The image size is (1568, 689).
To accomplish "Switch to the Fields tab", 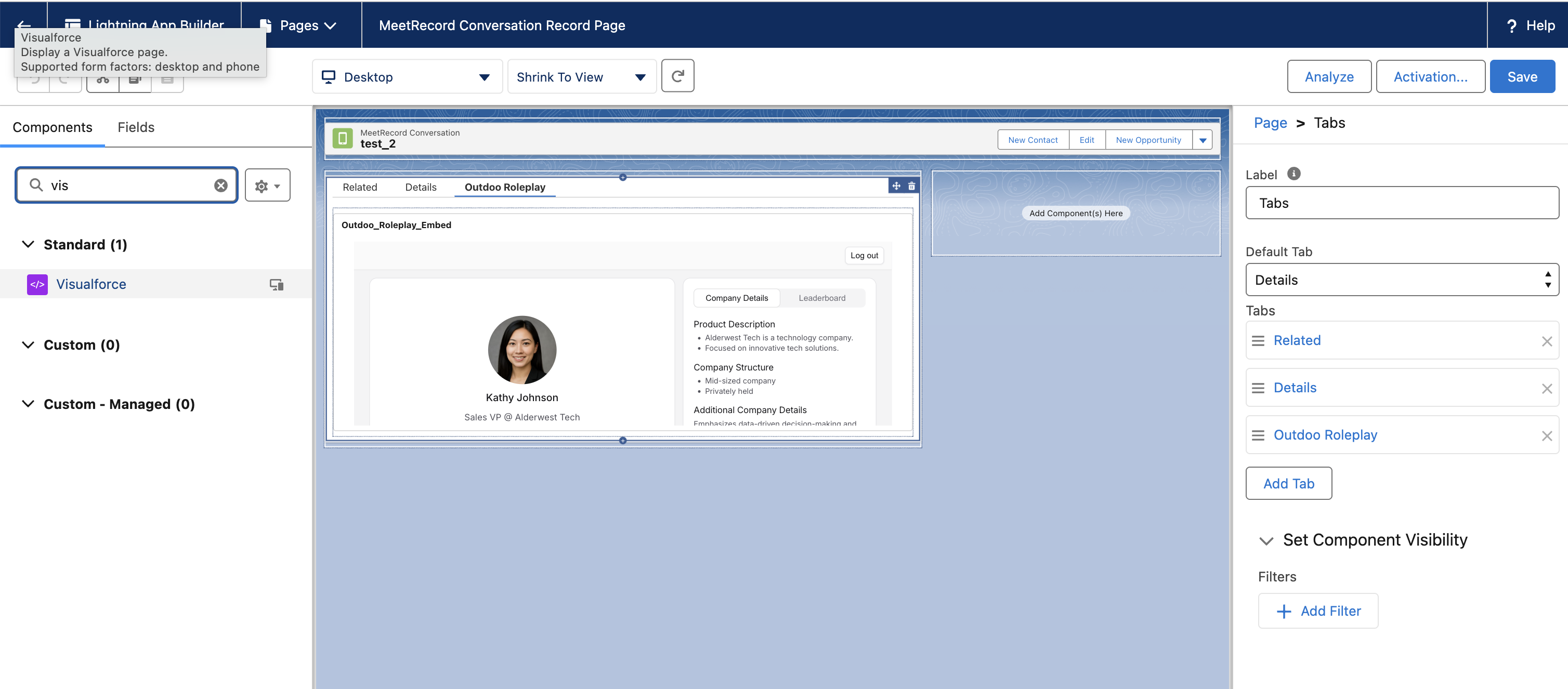I will (x=136, y=127).
